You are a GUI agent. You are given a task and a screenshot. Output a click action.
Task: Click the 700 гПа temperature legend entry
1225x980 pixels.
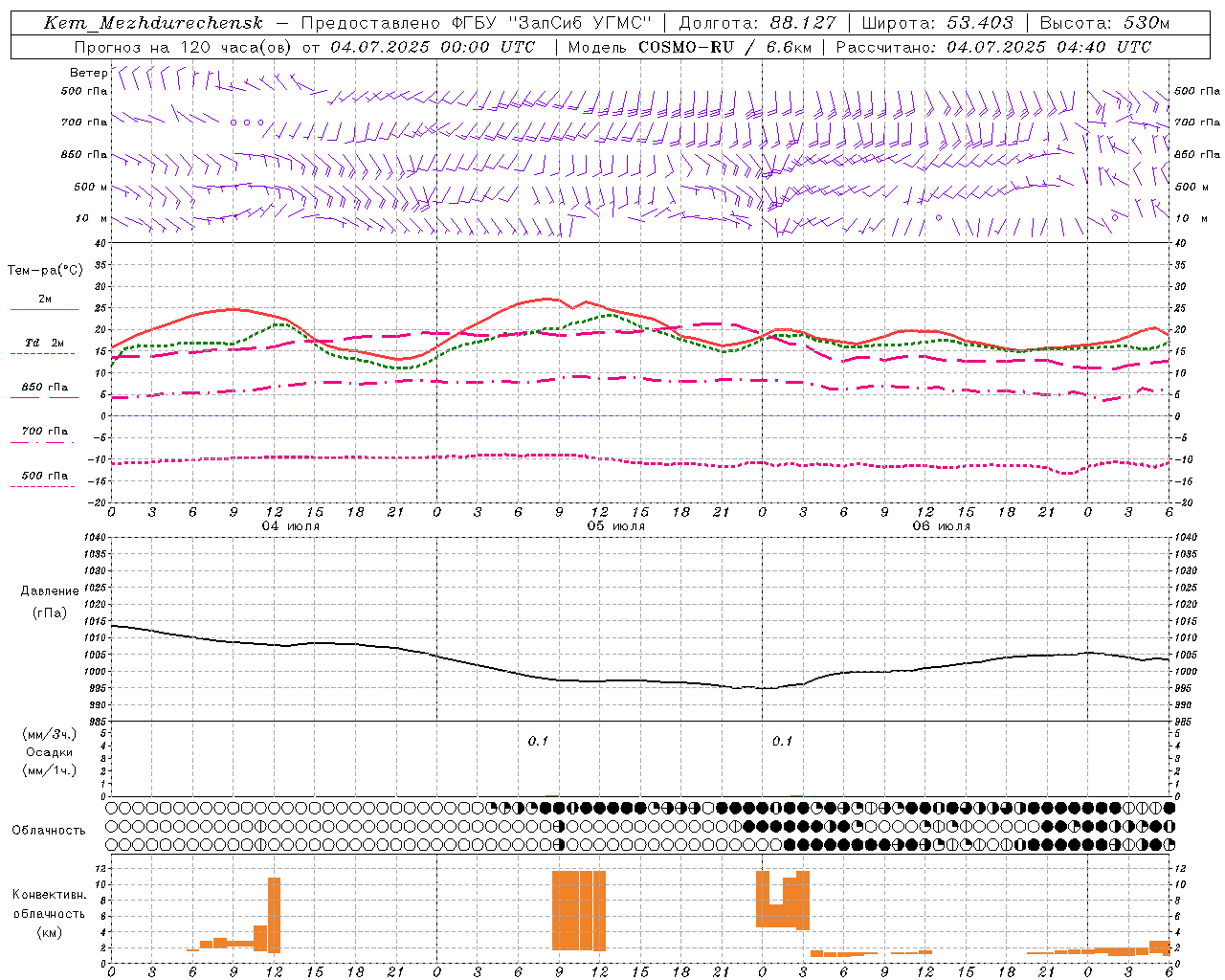(45, 431)
